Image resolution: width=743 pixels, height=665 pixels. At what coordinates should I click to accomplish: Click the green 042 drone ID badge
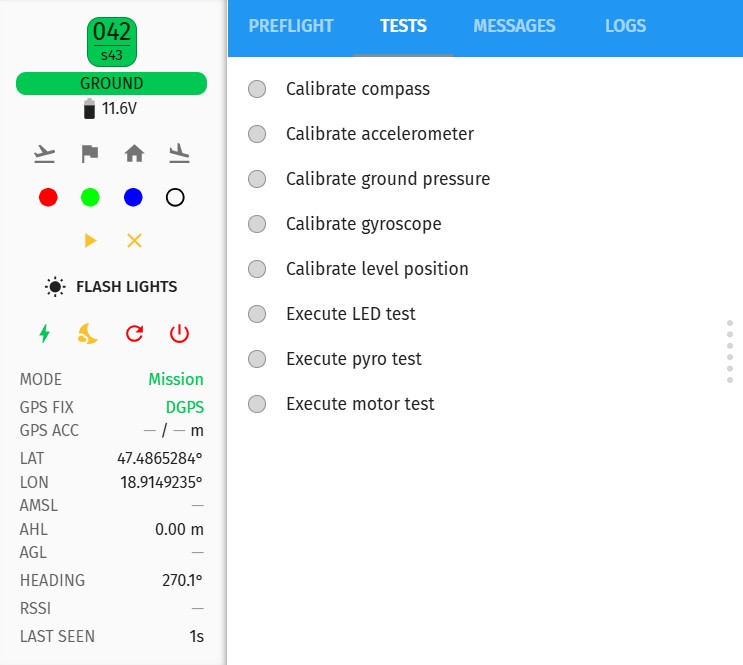[x=112, y=42]
